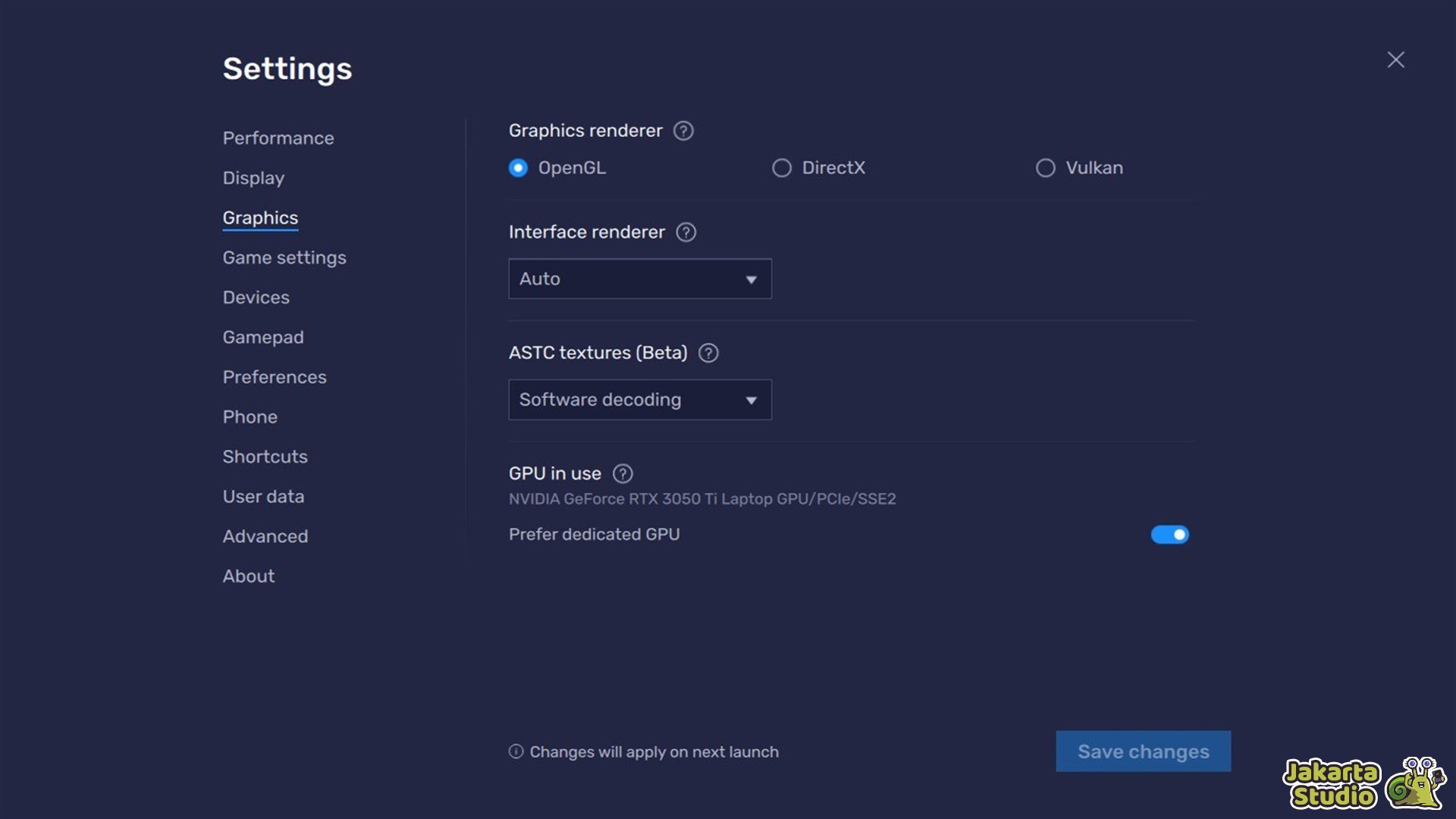Enable the Prefer dedicated GPU switch
Image resolution: width=1456 pixels, height=819 pixels.
click(1170, 535)
